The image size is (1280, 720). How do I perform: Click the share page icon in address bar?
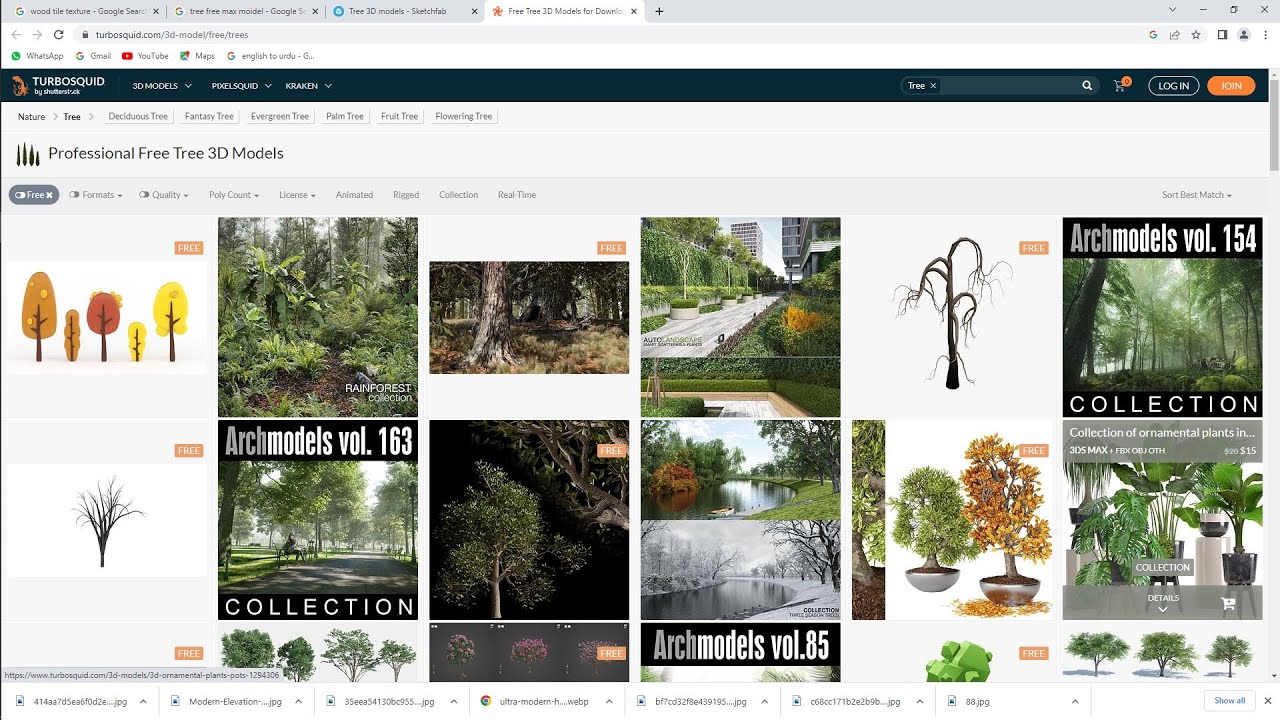pos(1175,34)
